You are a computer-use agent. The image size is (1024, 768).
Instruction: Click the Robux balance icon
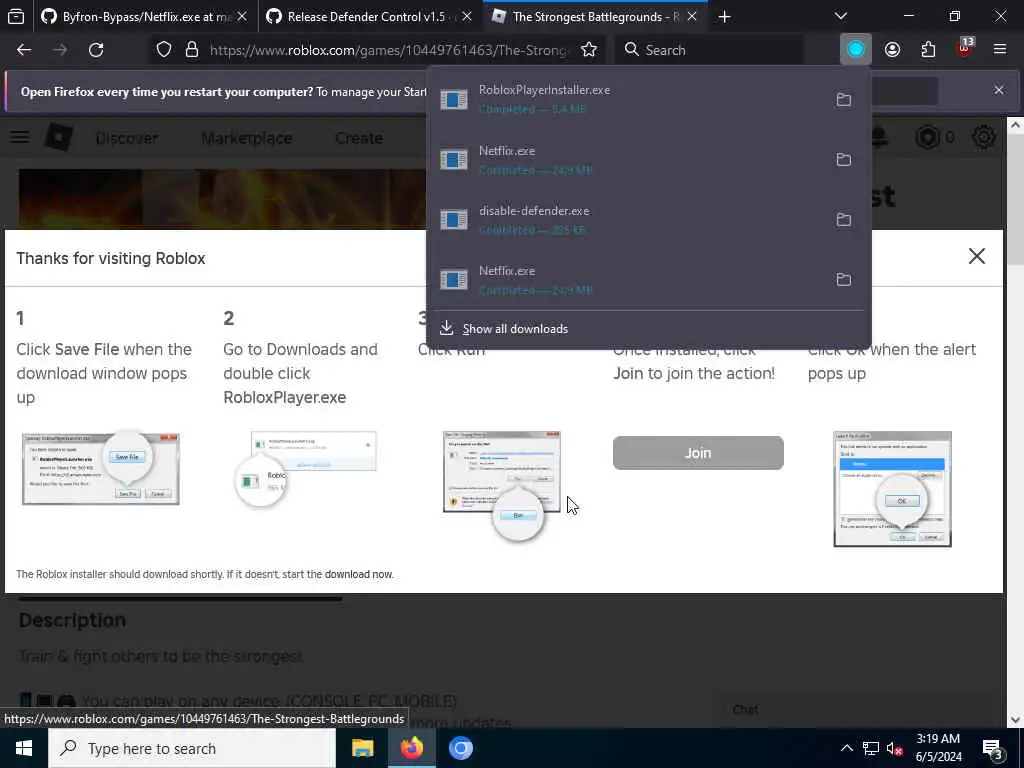pos(927,137)
